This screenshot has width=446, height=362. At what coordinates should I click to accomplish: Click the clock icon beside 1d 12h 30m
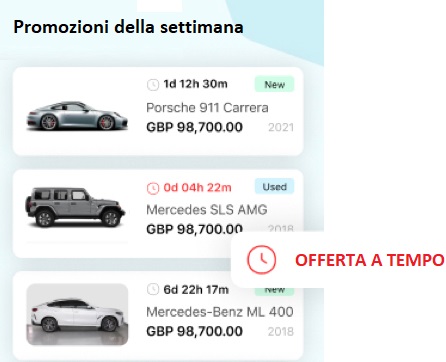click(x=153, y=84)
